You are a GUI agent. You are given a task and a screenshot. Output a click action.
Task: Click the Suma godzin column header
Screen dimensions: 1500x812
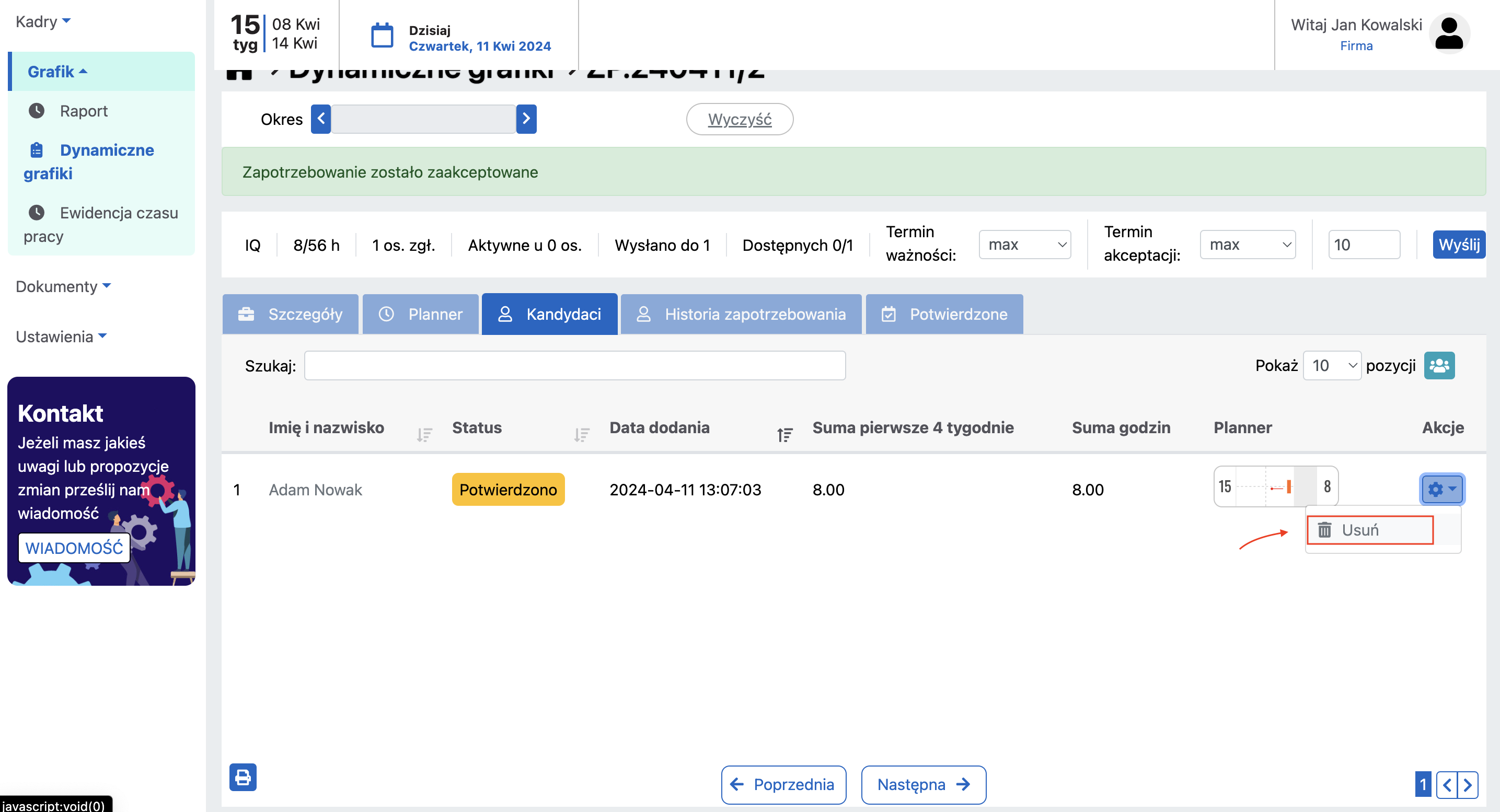coord(1121,427)
